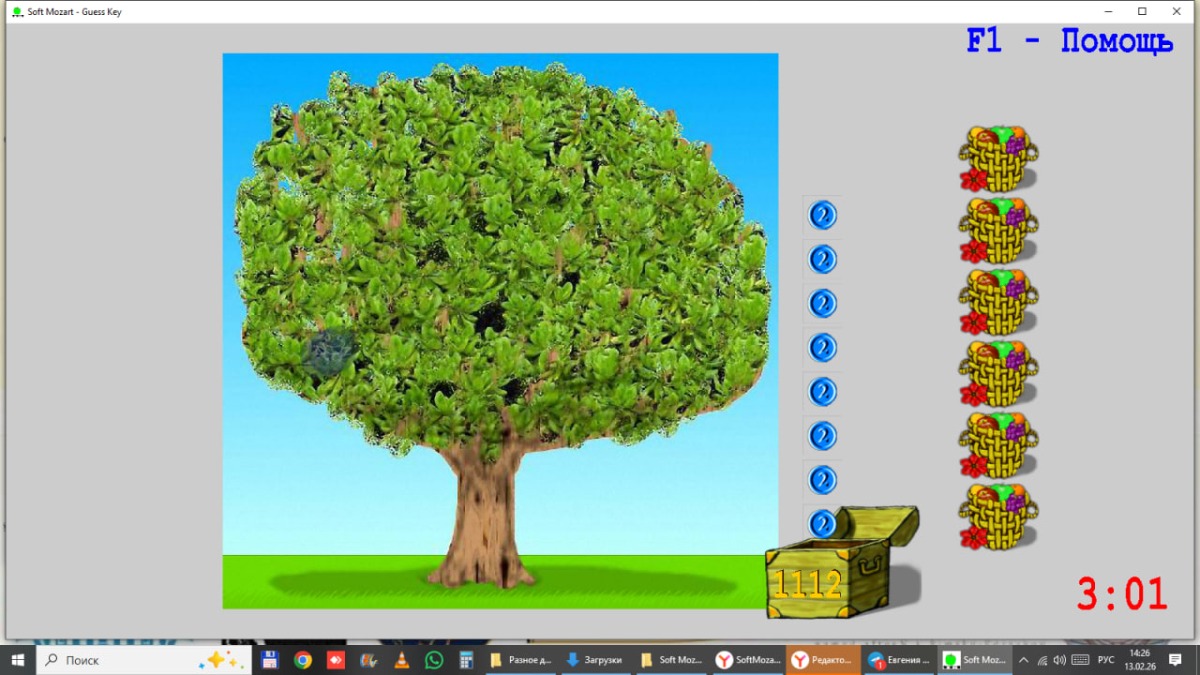Open the notification center icon
The height and width of the screenshot is (675, 1200).
click(1175, 660)
